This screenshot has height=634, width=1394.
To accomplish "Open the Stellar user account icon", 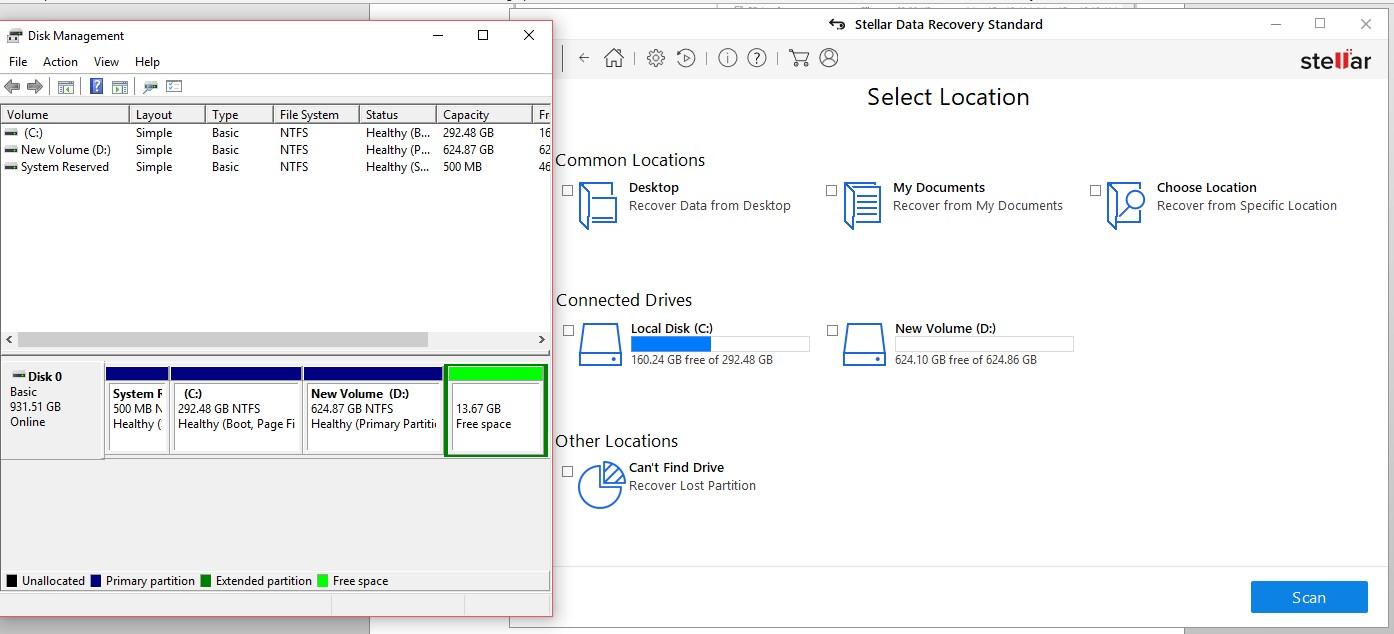I will pyautogui.click(x=829, y=58).
